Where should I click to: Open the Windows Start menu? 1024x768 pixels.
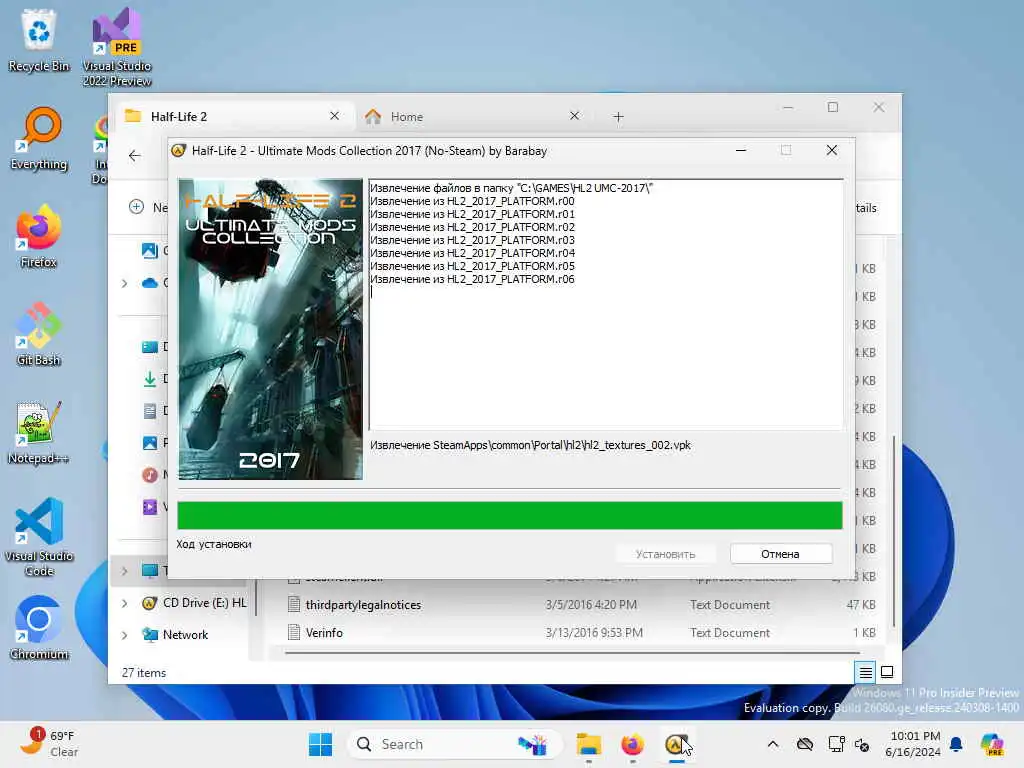click(x=321, y=744)
